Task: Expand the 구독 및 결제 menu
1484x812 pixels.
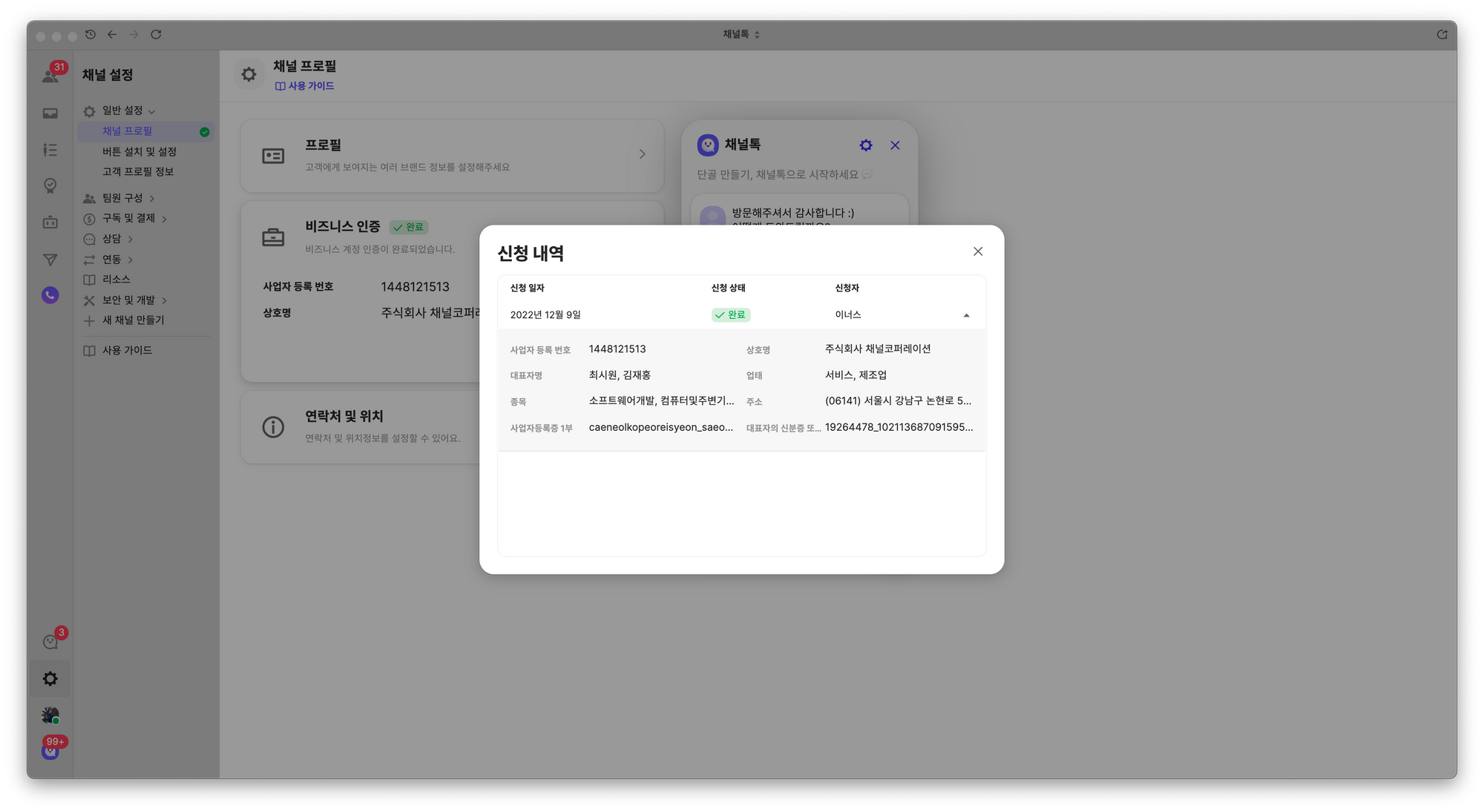Action: pyautogui.click(x=129, y=218)
